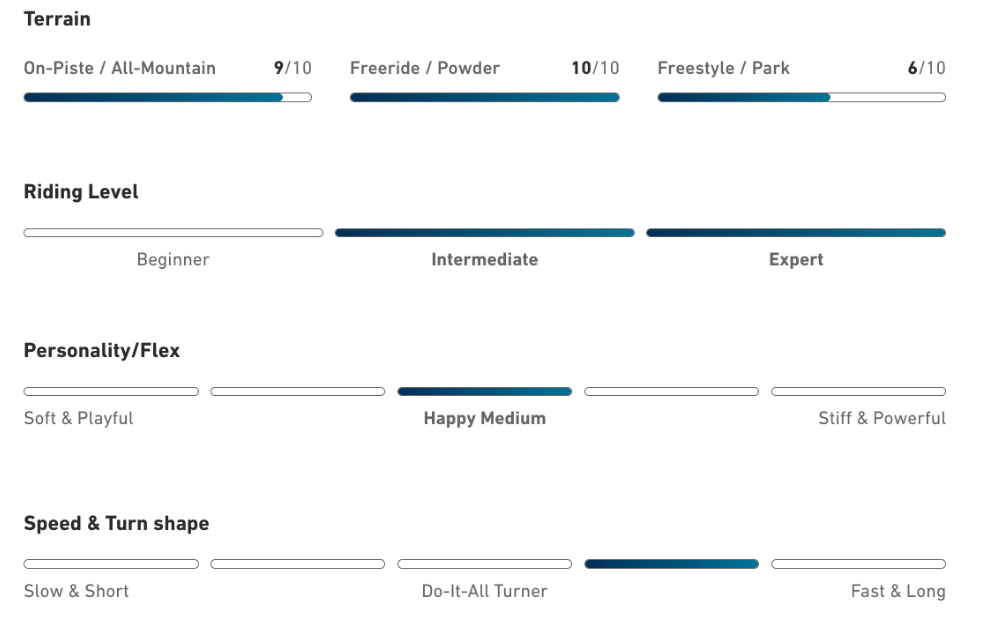The image size is (985, 621).
Task: Click the Freestyle / Park rating bar
Action: pos(801,98)
